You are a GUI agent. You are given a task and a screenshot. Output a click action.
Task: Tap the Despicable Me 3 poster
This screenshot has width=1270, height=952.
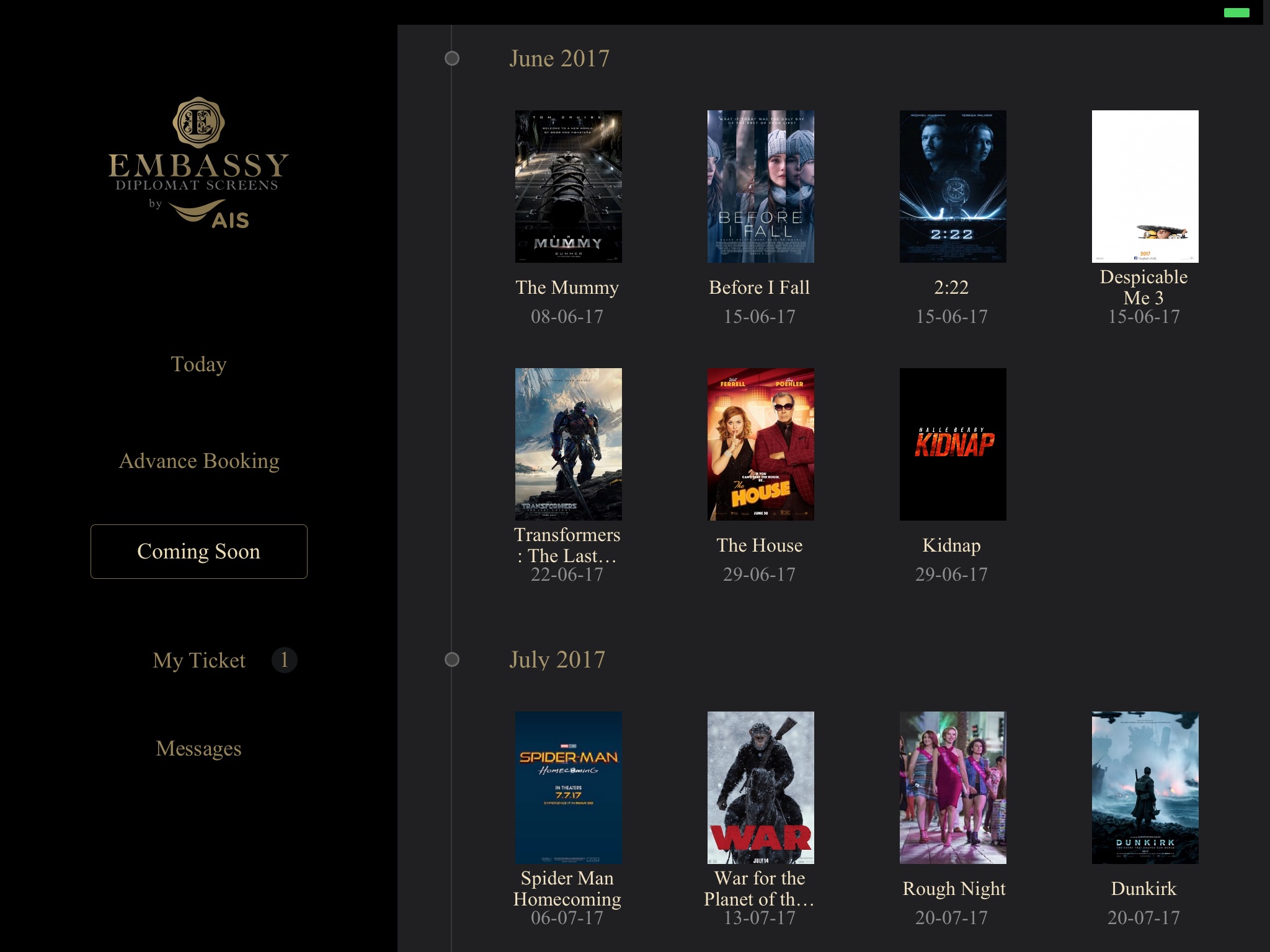(x=1145, y=187)
